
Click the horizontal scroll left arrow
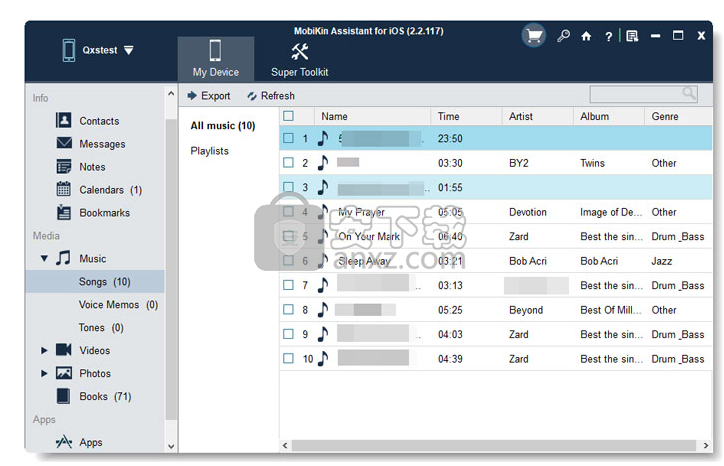(x=285, y=445)
